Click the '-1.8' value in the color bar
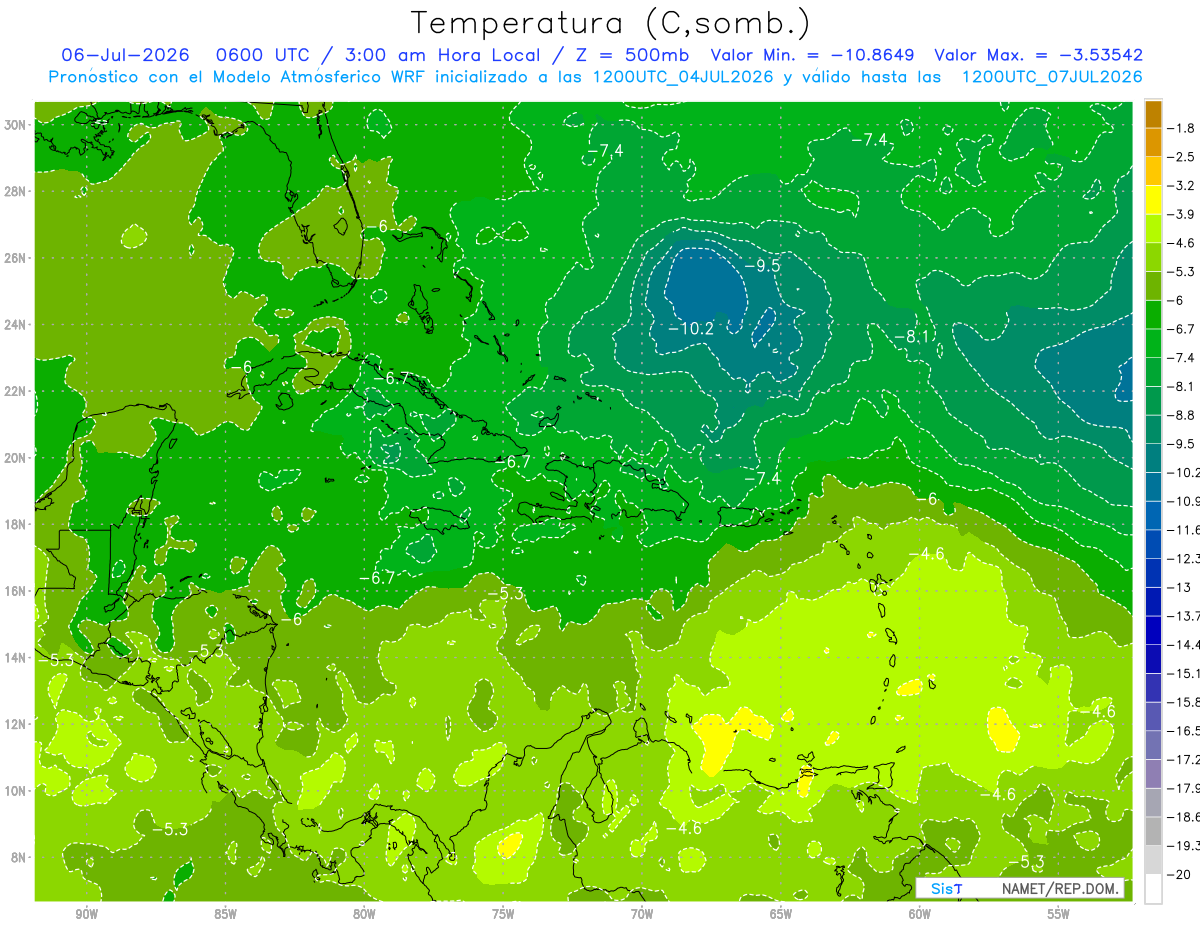 1183,128
